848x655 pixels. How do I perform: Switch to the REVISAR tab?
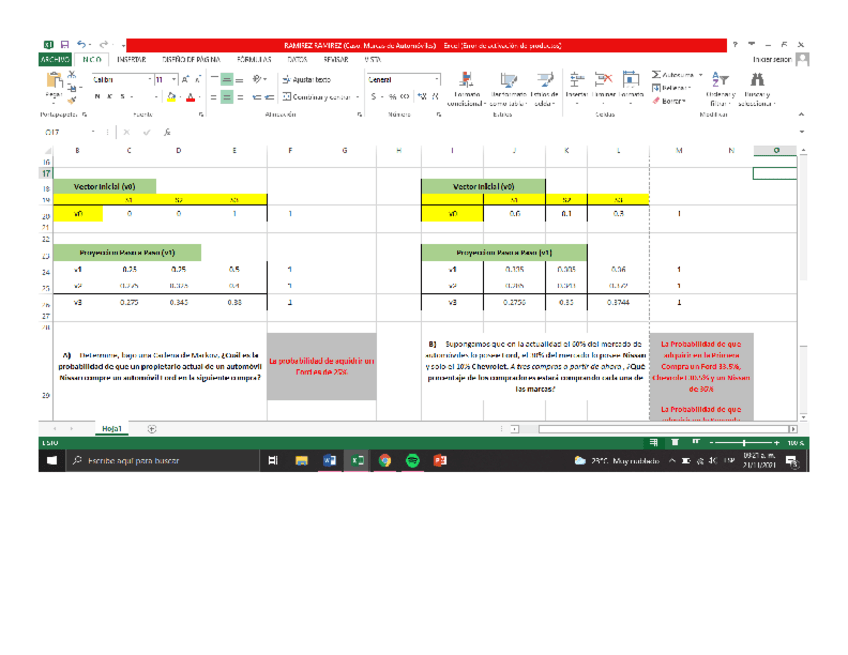(x=336, y=59)
